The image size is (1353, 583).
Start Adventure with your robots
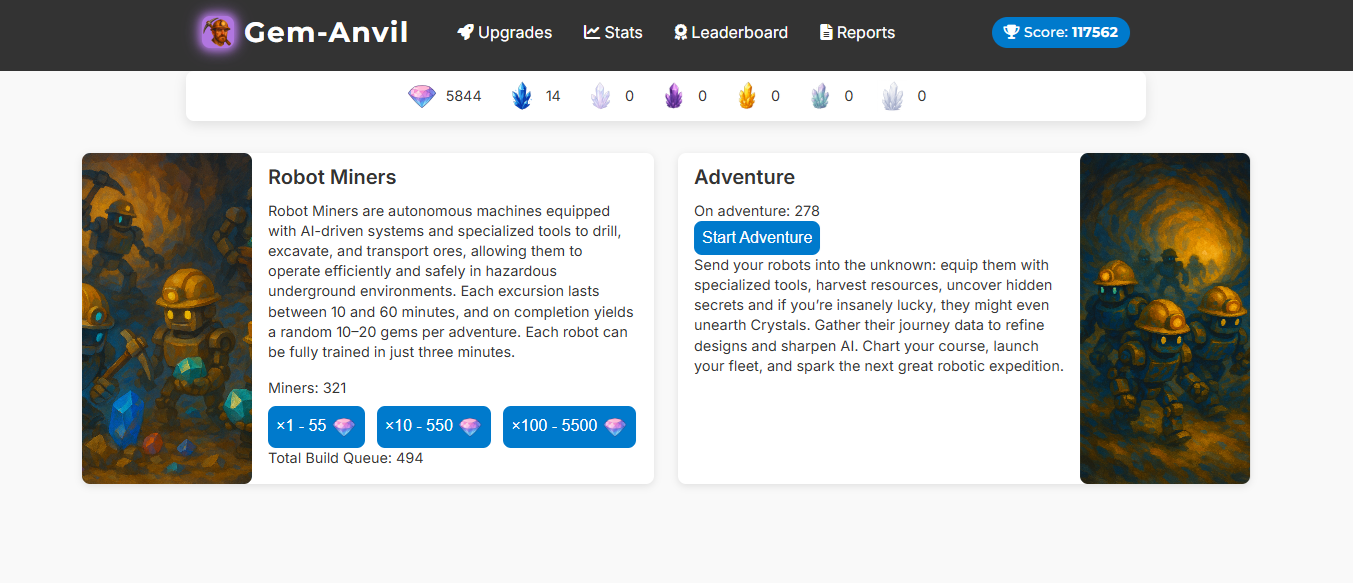coord(757,238)
